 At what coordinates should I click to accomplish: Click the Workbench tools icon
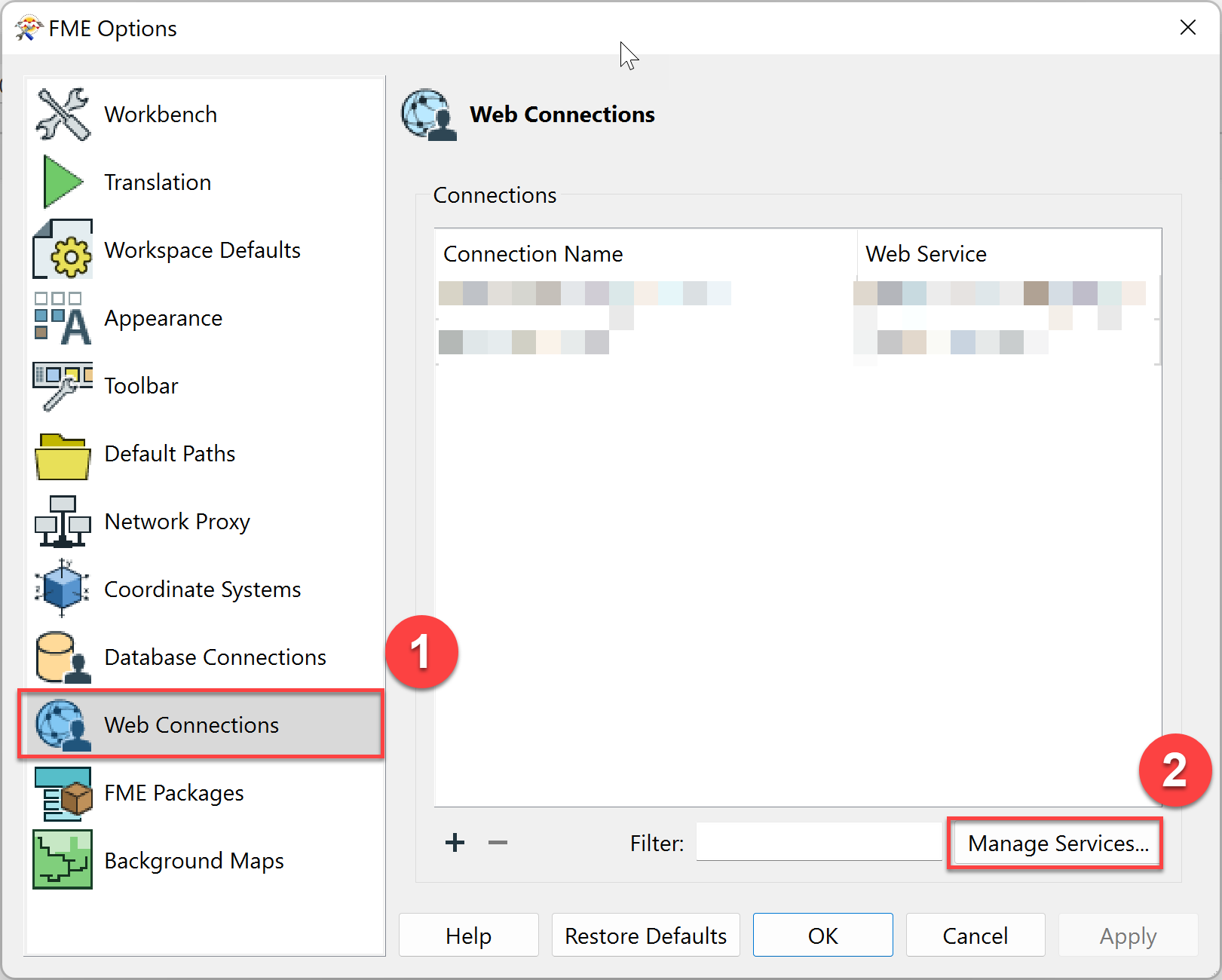tap(63, 115)
